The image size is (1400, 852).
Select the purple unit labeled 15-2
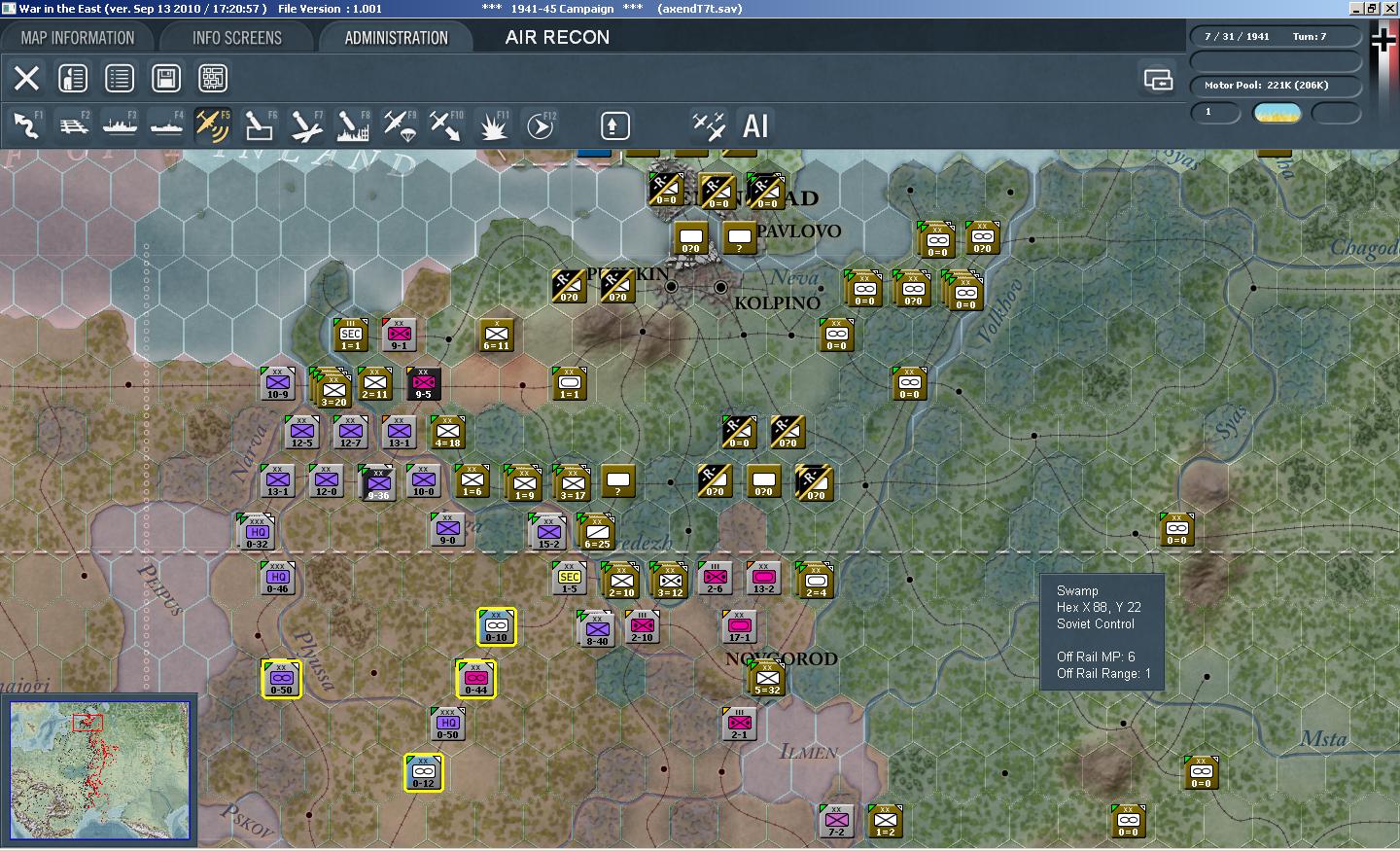tap(547, 531)
